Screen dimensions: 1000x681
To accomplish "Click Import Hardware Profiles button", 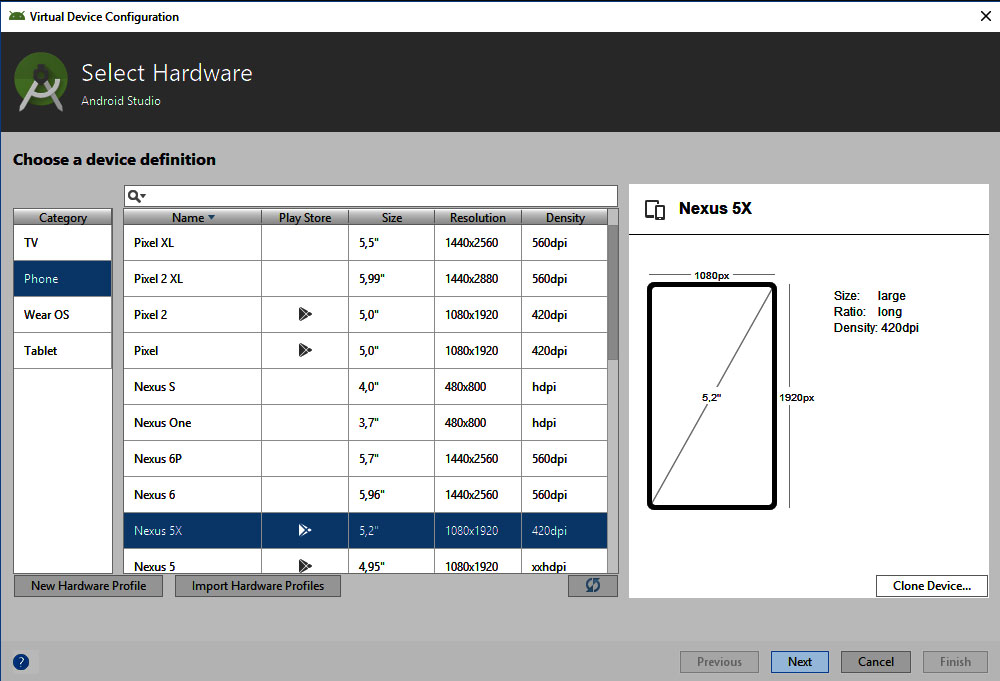I will (x=257, y=586).
